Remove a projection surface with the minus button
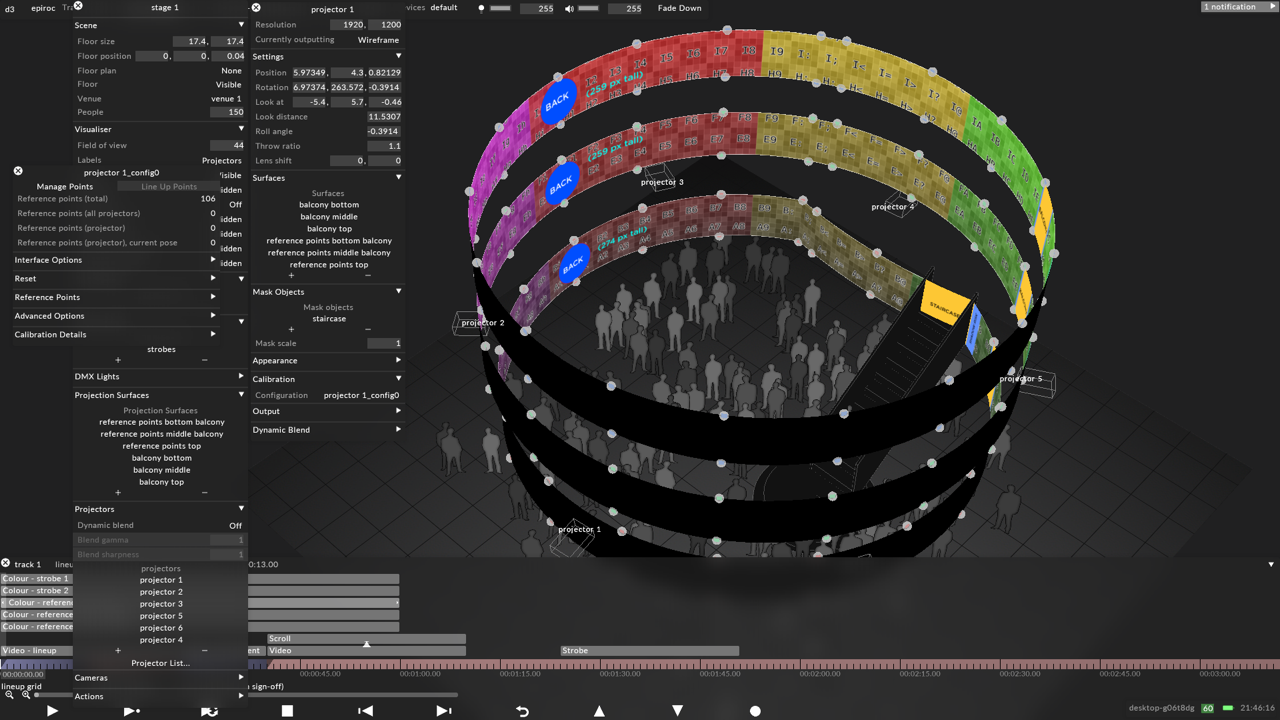Viewport: 1280px width, 720px height. pos(205,493)
